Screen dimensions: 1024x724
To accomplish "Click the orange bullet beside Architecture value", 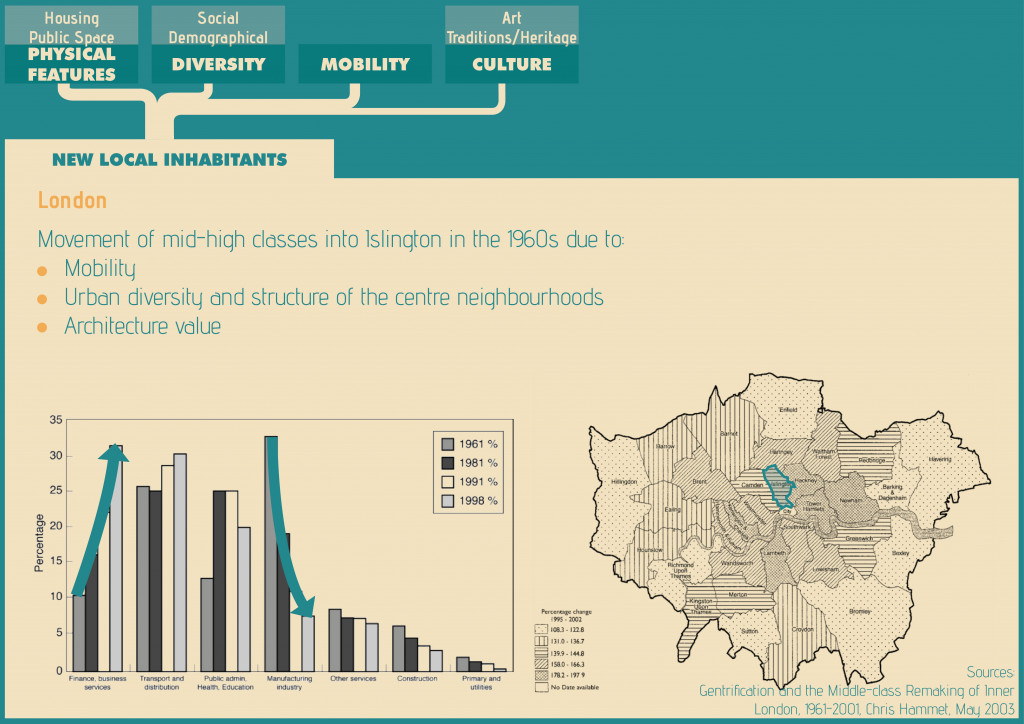I will pos(42,328).
